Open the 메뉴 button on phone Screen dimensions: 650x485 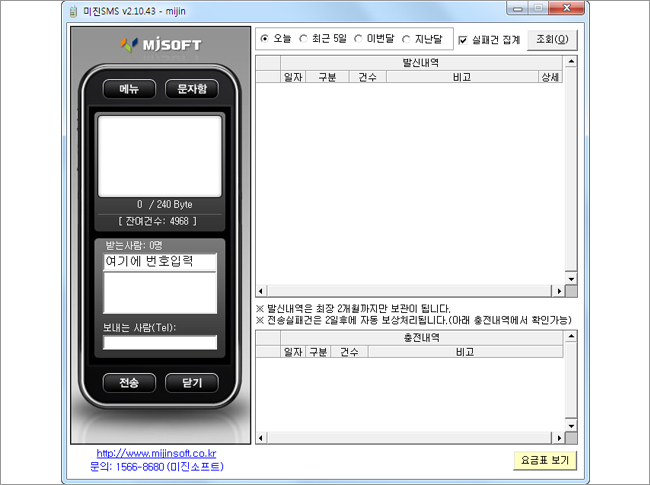click(129, 89)
